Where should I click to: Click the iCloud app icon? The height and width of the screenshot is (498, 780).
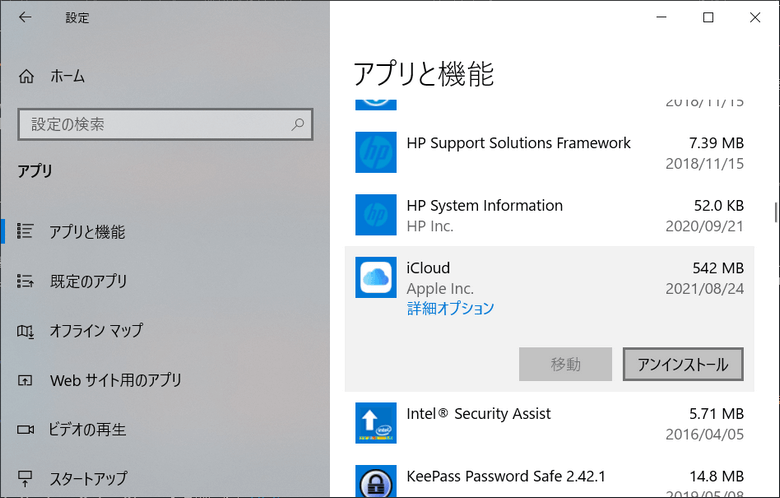pyautogui.click(x=376, y=277)
